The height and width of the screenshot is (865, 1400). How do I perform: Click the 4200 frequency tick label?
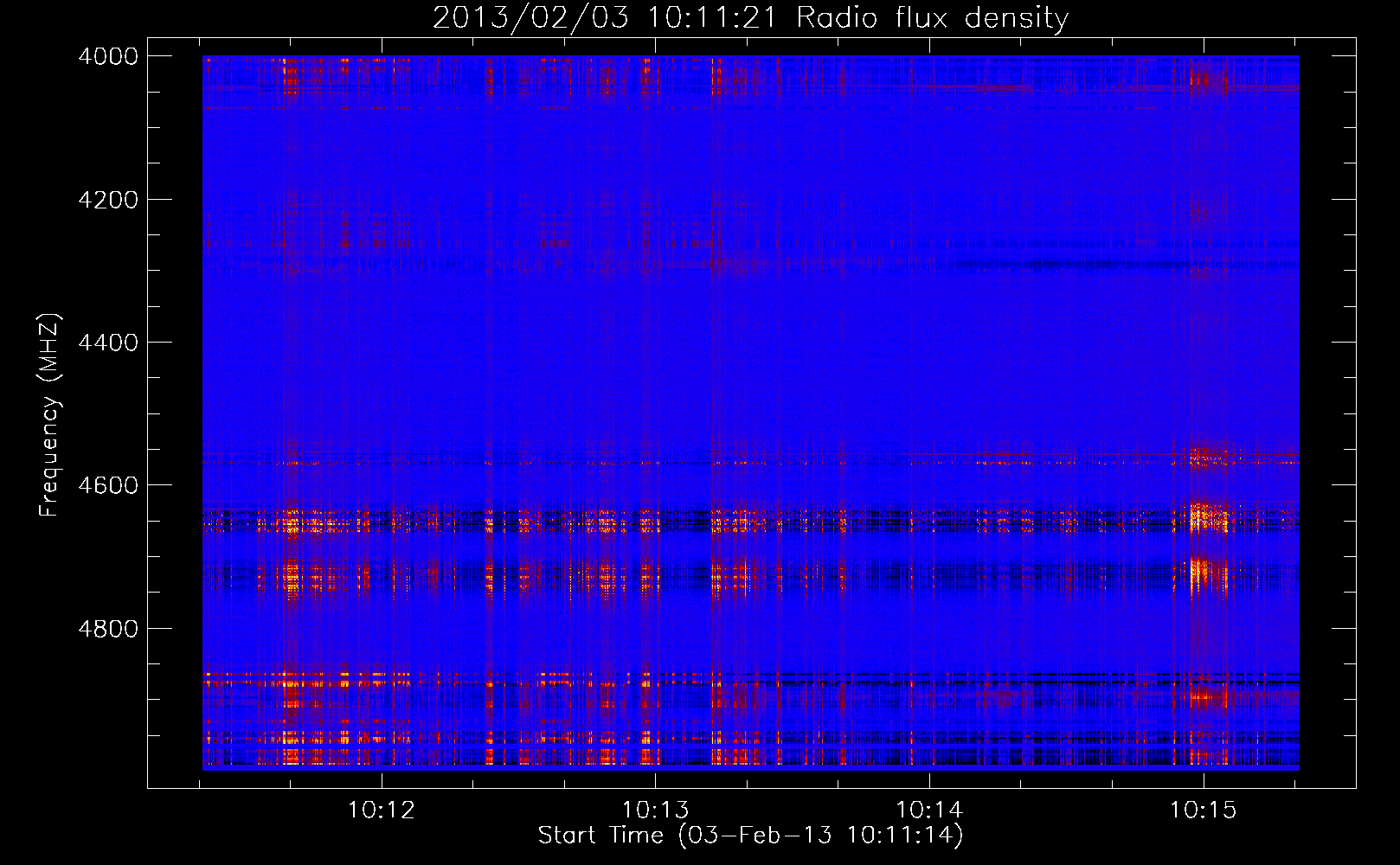point(108,200)
